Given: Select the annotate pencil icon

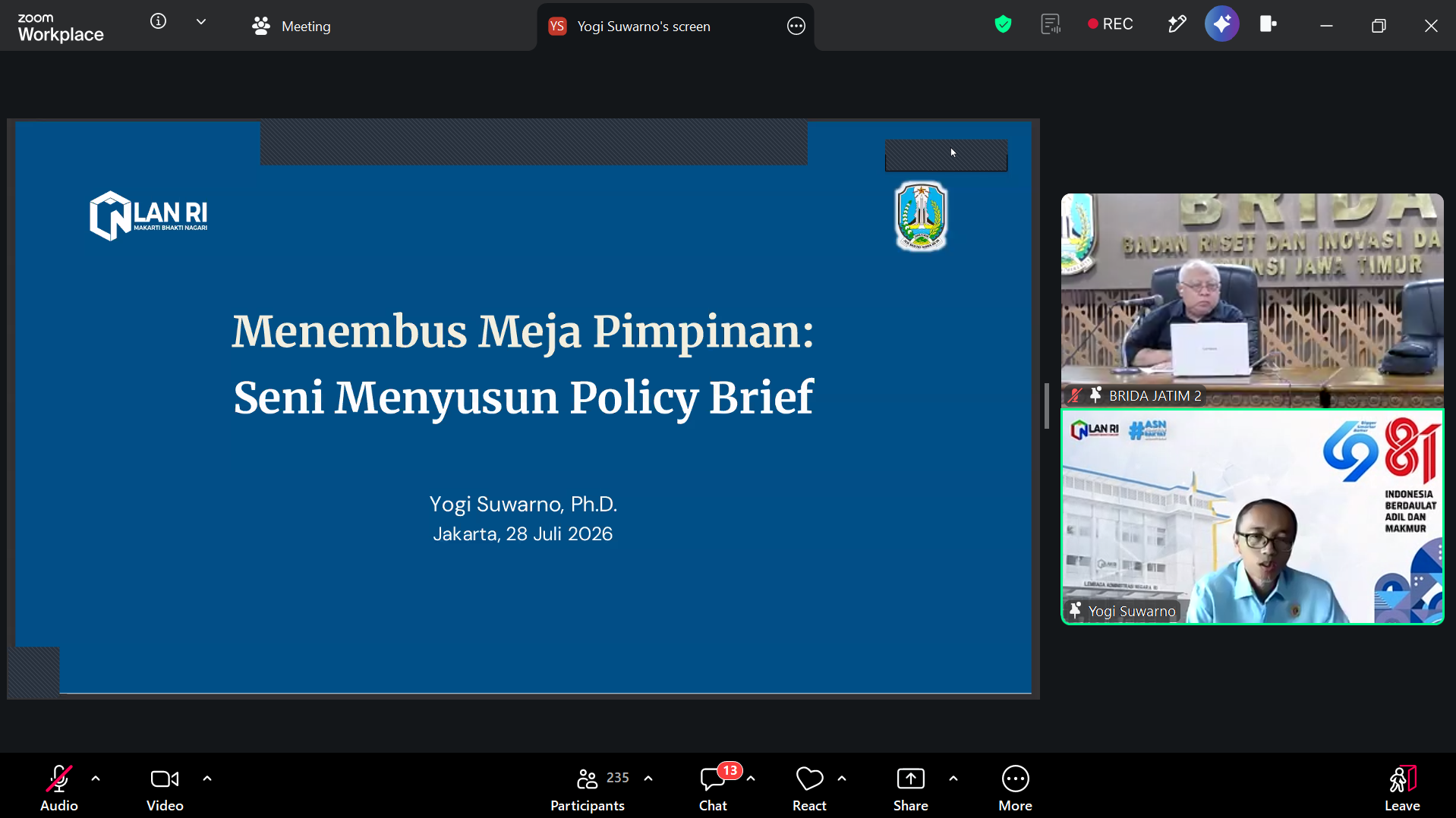Looking at the screenshot, I should pos(1177,24).
